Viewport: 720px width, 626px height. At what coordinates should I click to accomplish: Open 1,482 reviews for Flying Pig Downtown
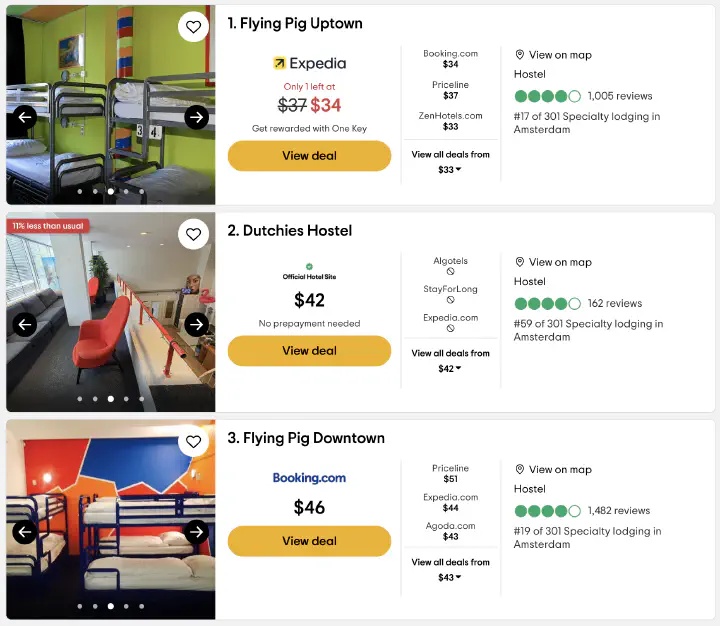point(618,511)
